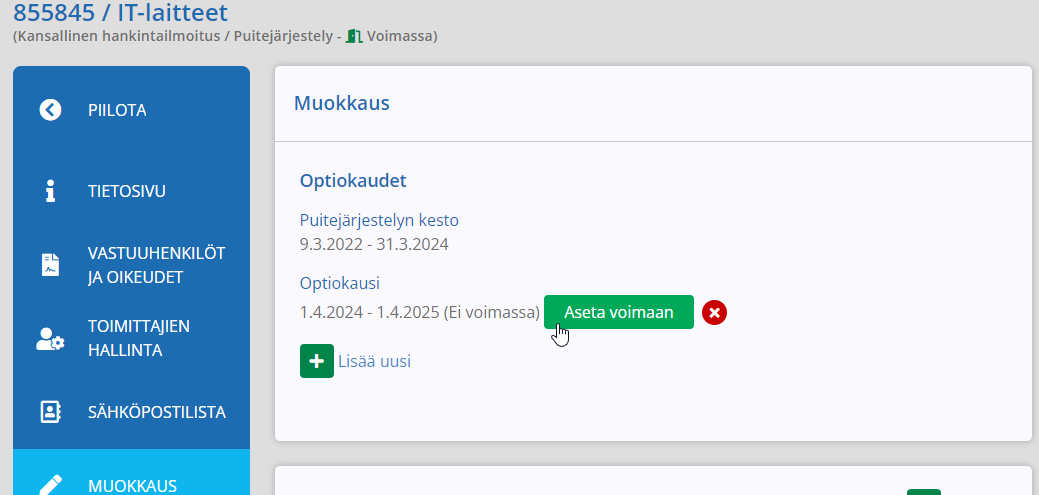
Task: Click the partially visible green button below
Action: [923, 491]
